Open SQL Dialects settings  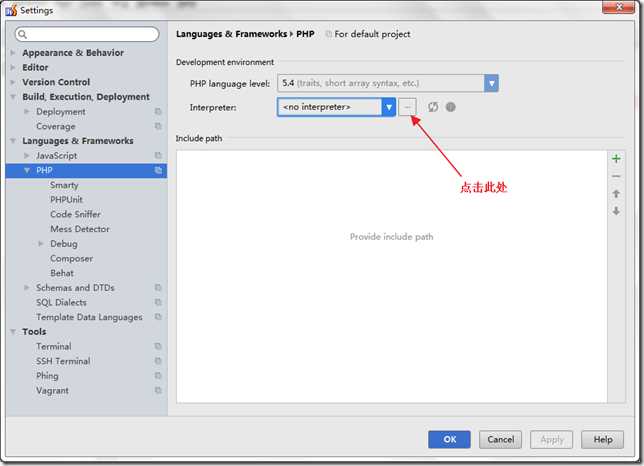[x=61, y=302]
